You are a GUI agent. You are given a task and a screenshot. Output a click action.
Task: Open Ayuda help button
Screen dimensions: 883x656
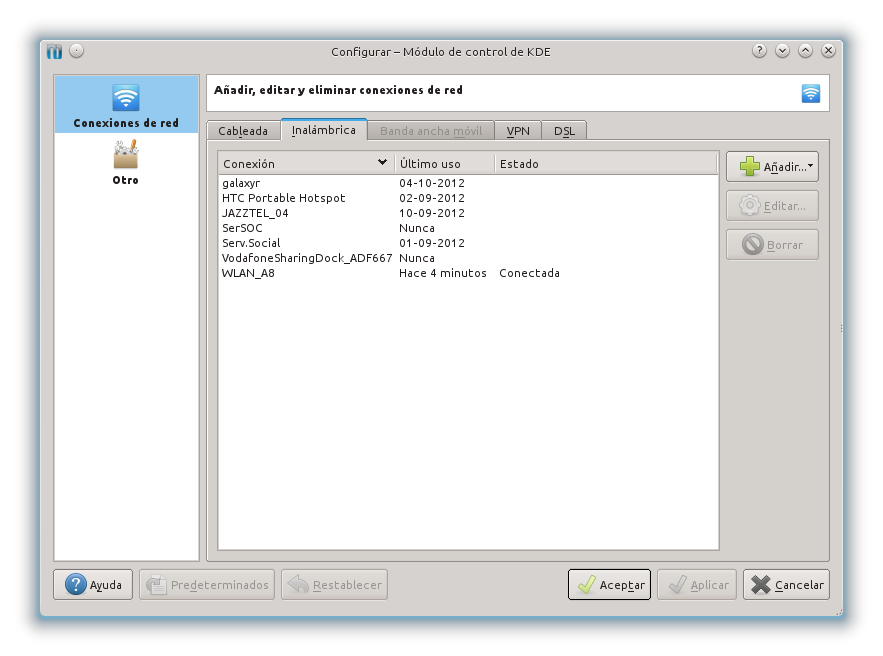click(x=93, y=584)
